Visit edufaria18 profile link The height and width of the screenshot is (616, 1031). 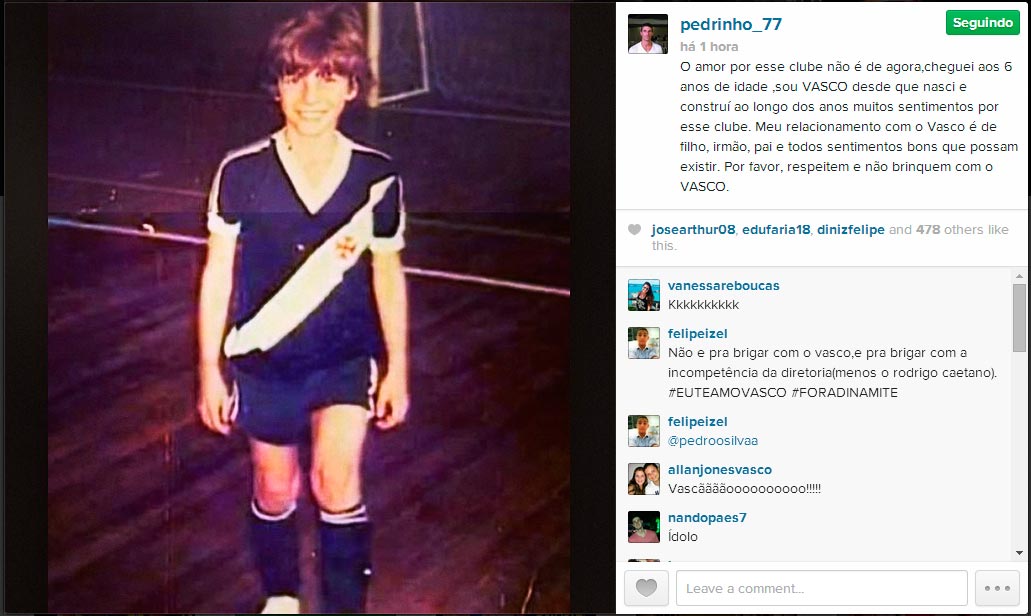point(776,229)
